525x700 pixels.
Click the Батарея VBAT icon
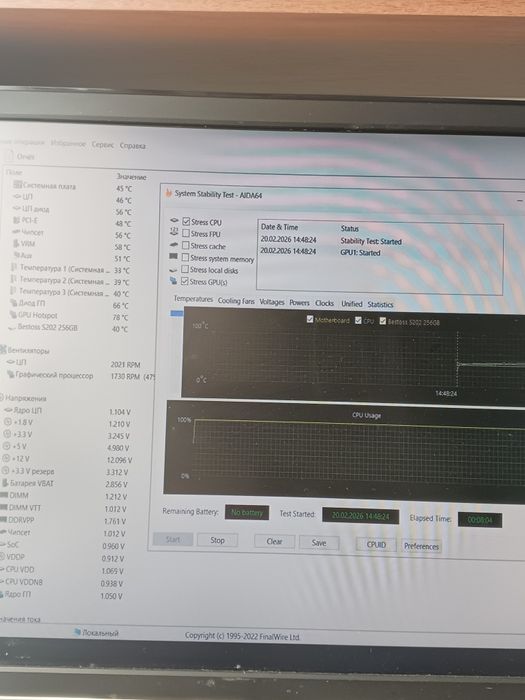pyautogui.click(x=5, y=483)
